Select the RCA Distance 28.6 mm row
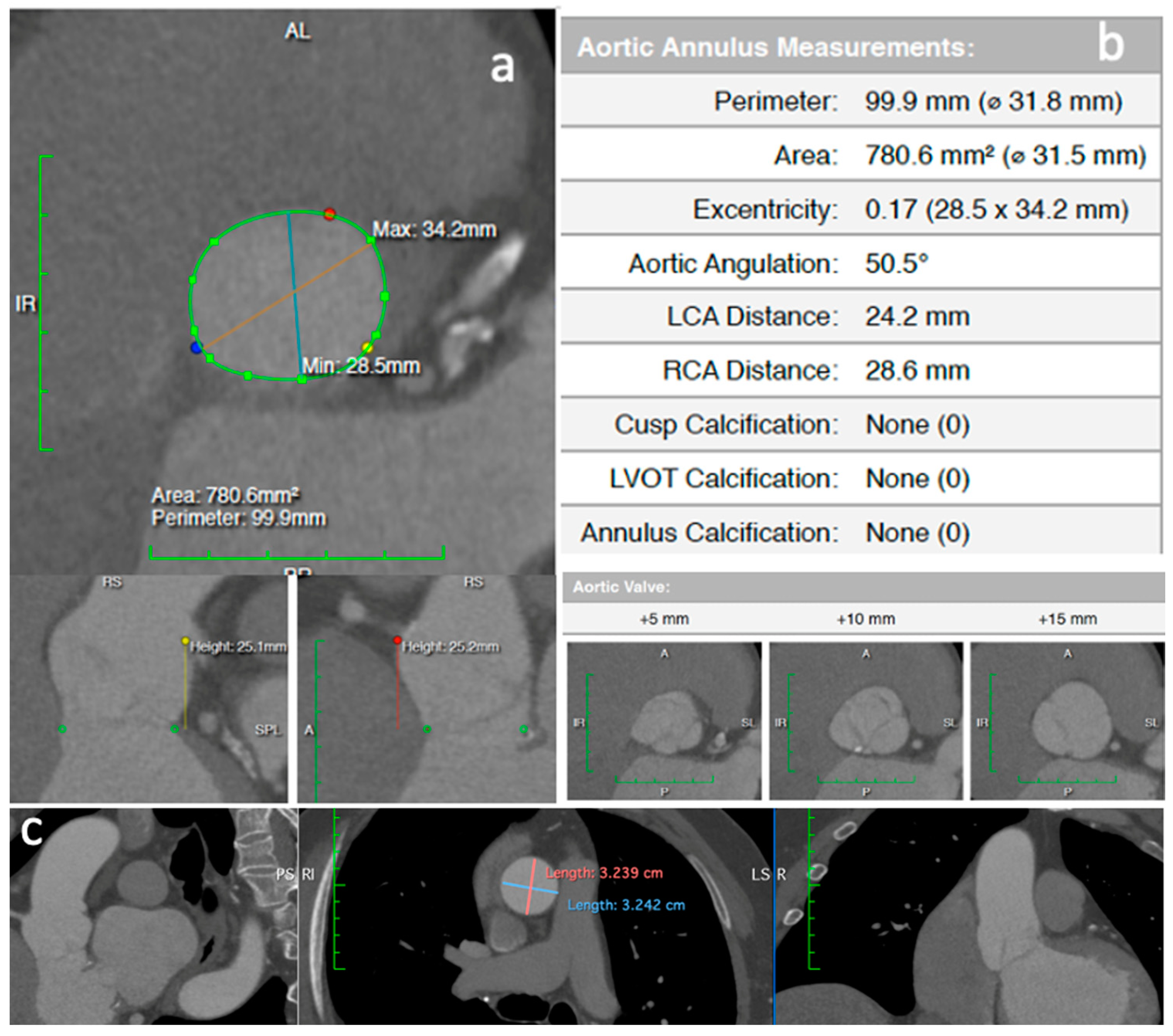Image resolution: width=1173 pixels, height=1036 pixels. [x=861, y=370]
